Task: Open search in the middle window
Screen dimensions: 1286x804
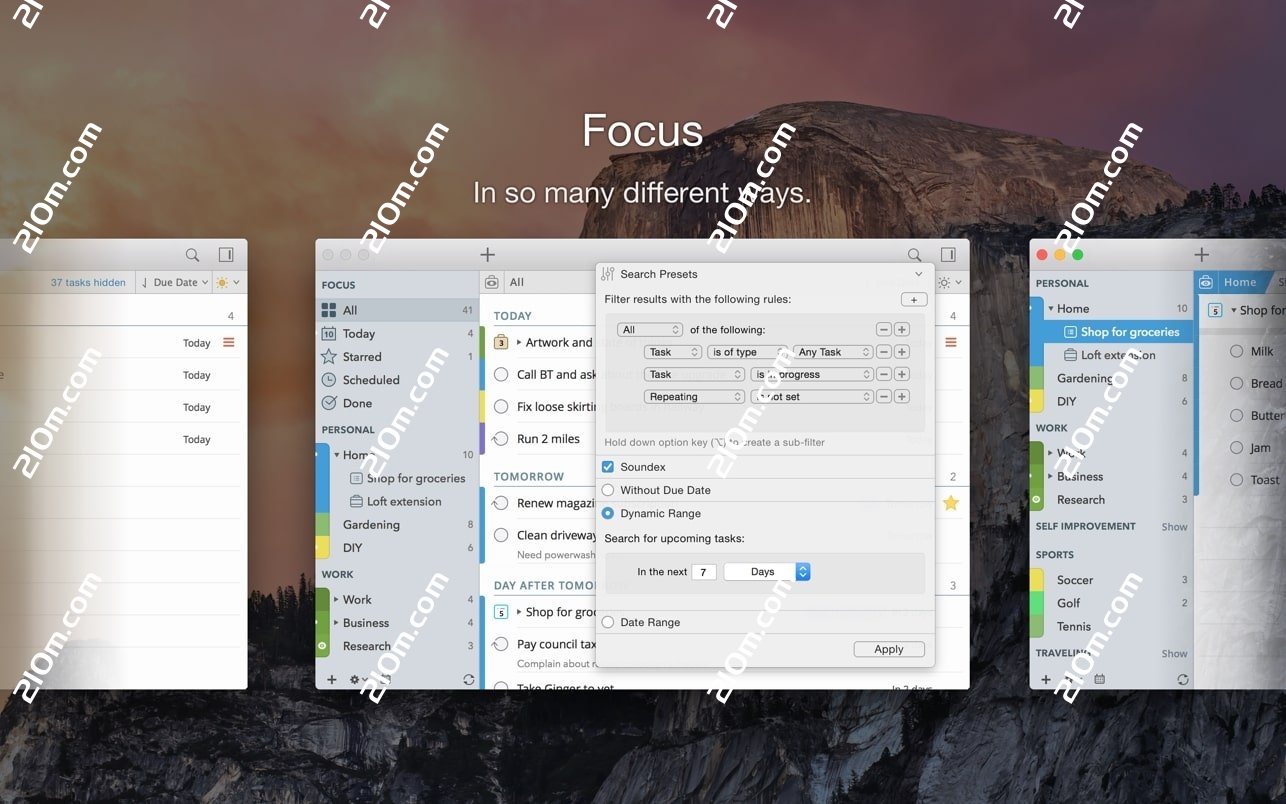Action: (x=913, y=254)
